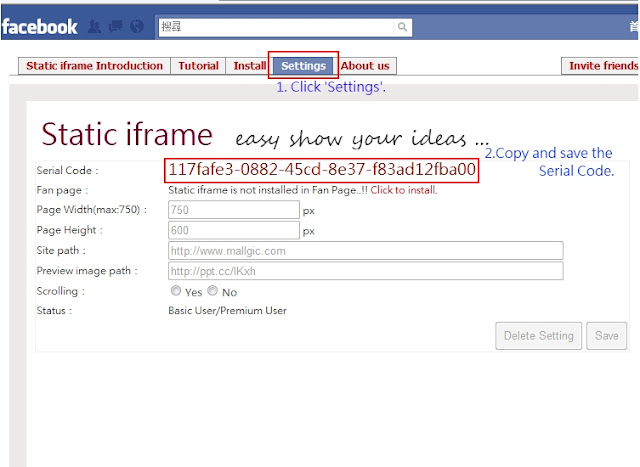Click the Page Height field showing 600

tap(234, 230)
